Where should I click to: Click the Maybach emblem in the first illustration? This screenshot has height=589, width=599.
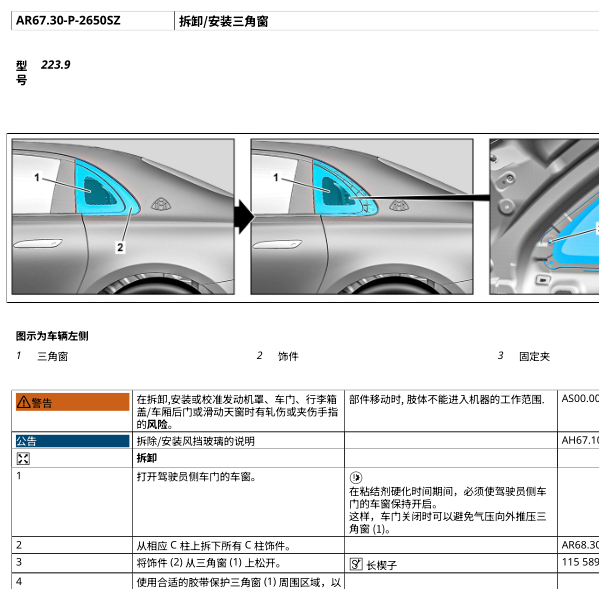point(161,204)
